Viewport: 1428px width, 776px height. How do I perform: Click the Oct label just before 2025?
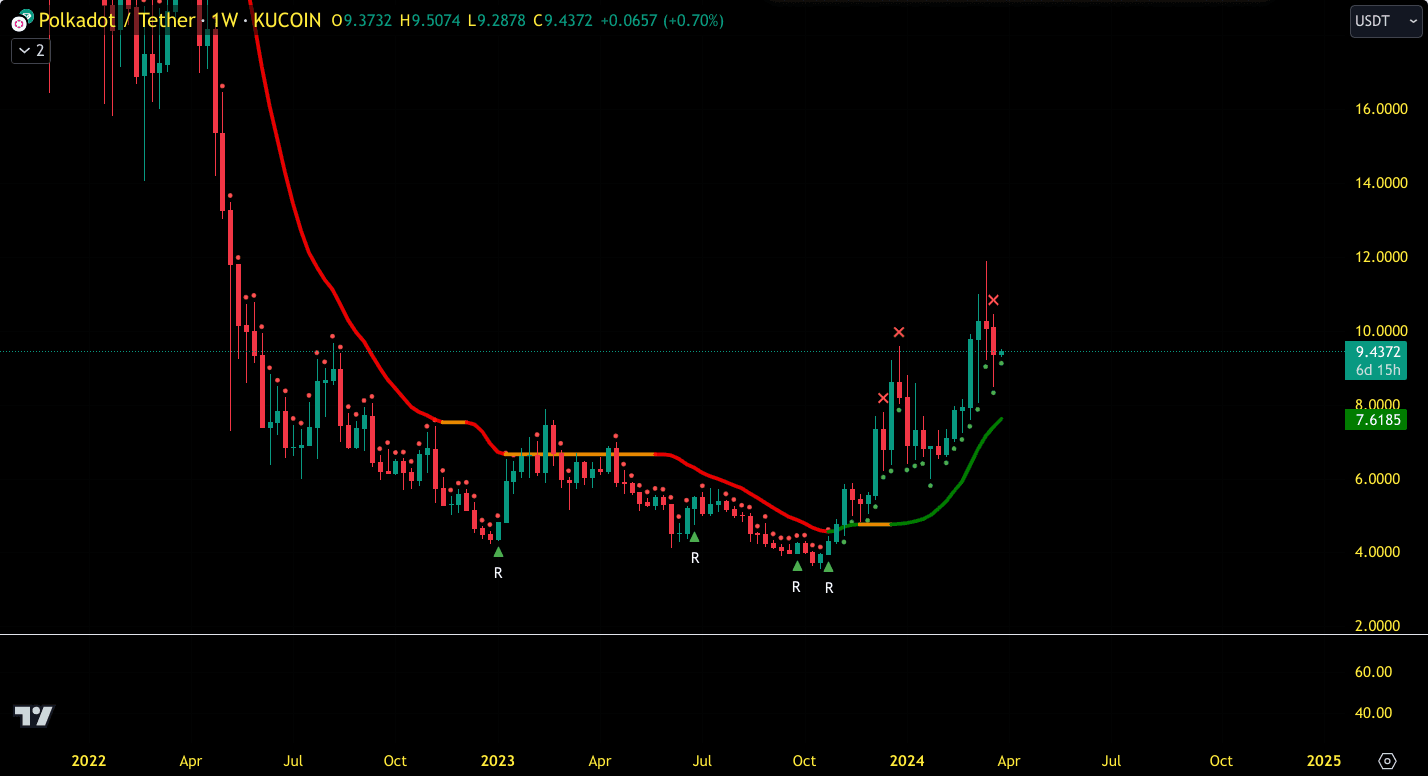tap(1221, 761)
